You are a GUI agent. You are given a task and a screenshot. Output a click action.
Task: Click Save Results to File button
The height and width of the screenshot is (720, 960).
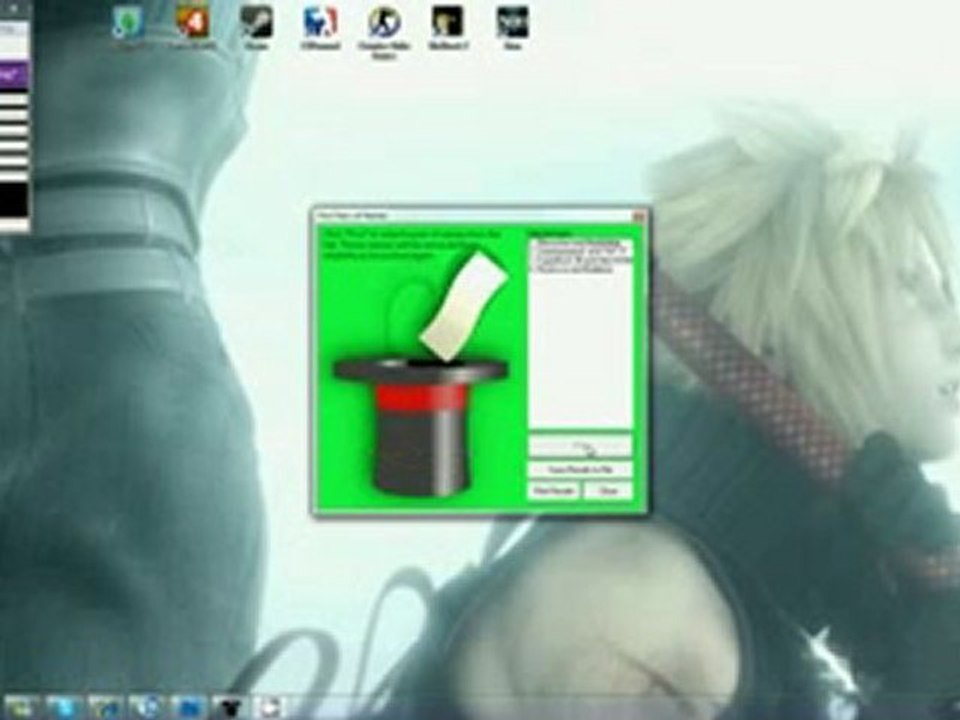click(580, 470)
